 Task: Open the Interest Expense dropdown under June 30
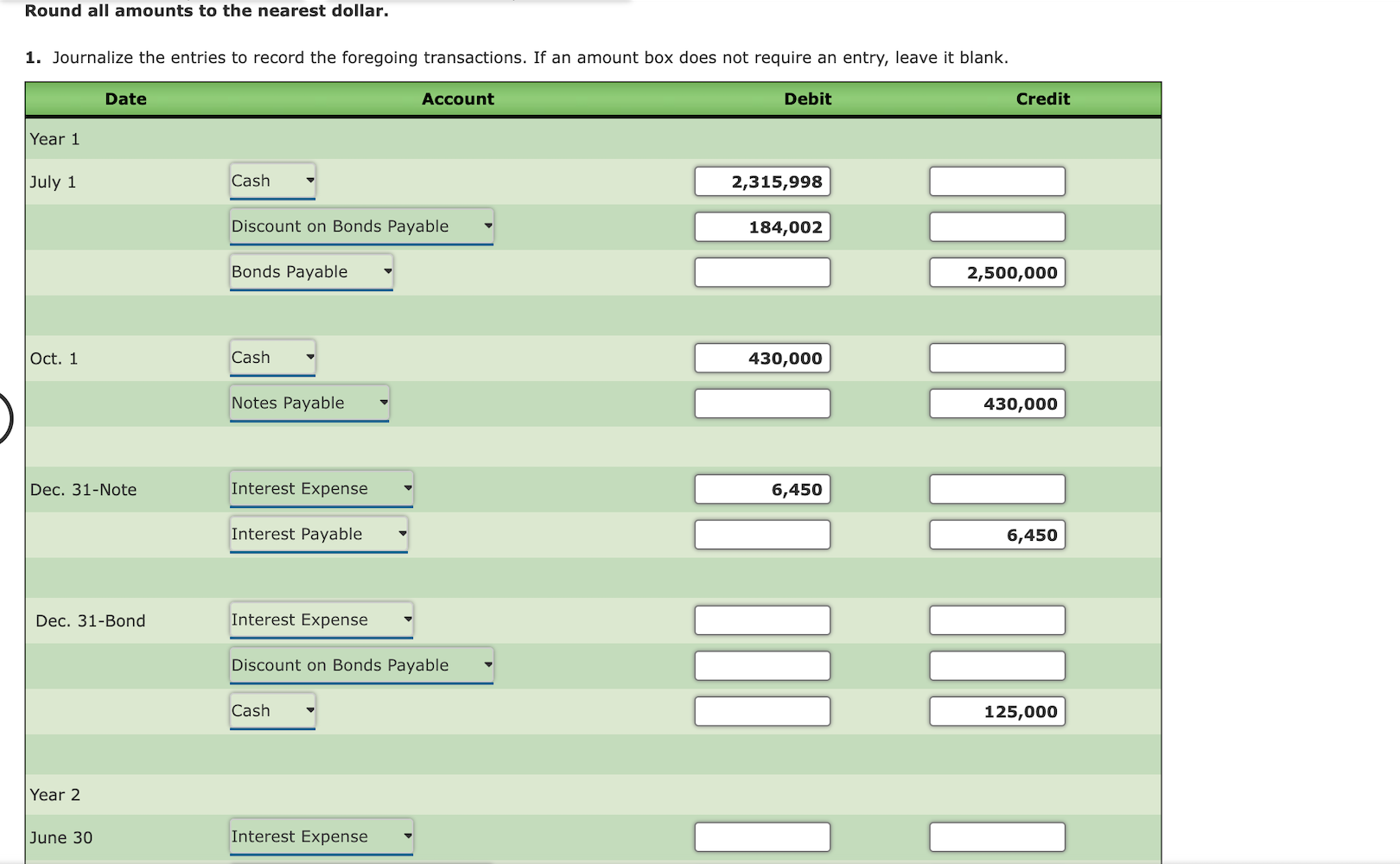tap(321, 835)
